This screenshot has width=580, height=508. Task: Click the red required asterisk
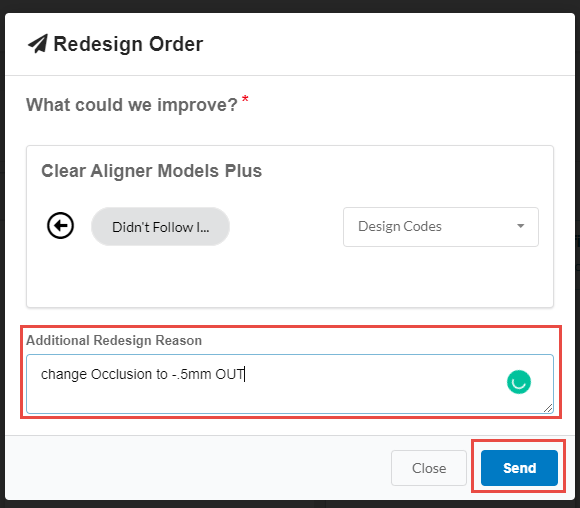click(245, 99)
